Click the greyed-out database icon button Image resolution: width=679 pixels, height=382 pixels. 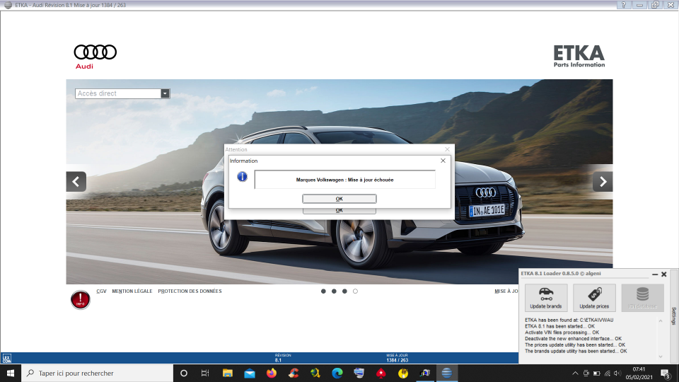643,298
